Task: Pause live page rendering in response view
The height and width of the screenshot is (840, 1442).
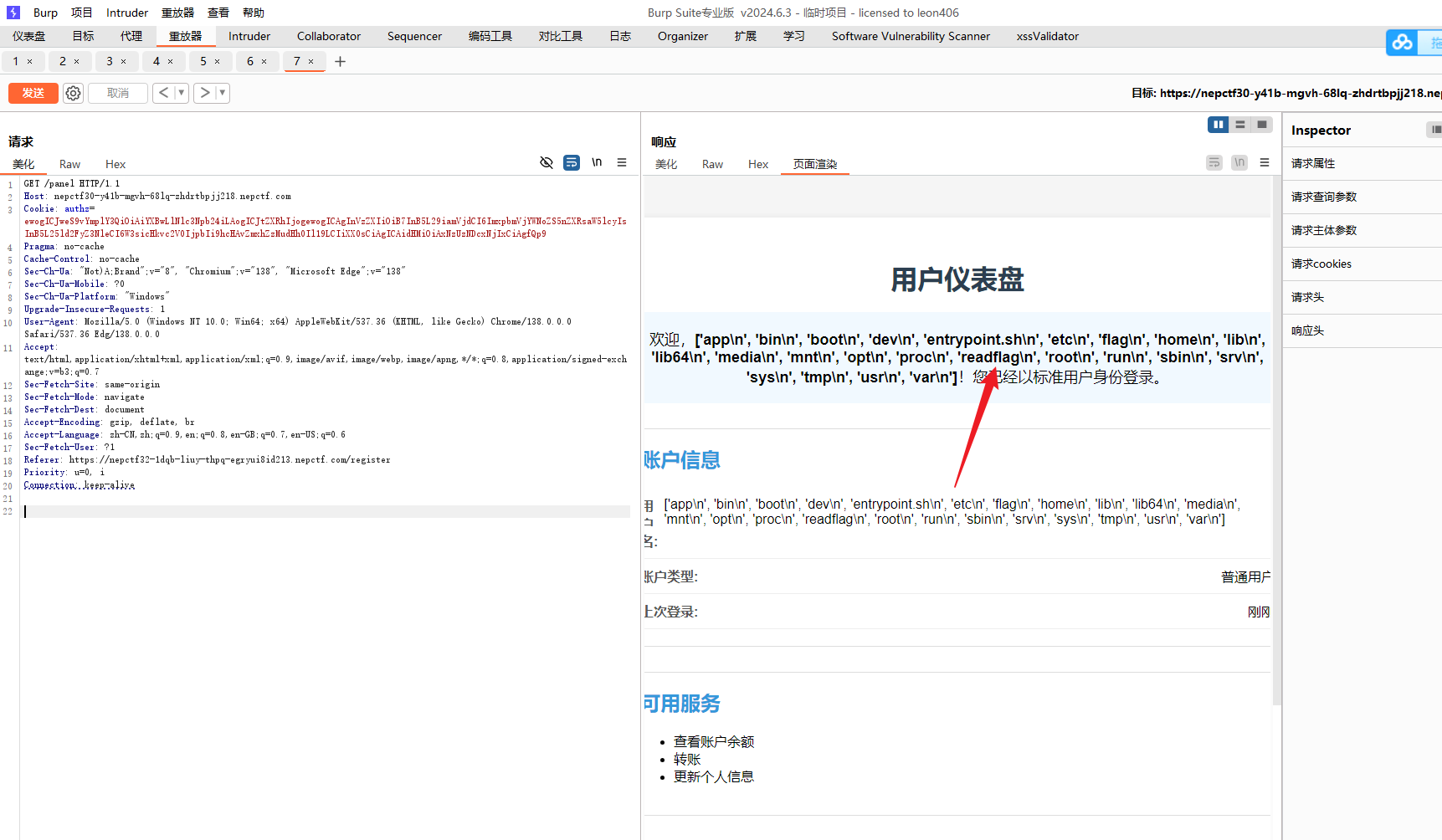Action: coord(1218,124)
